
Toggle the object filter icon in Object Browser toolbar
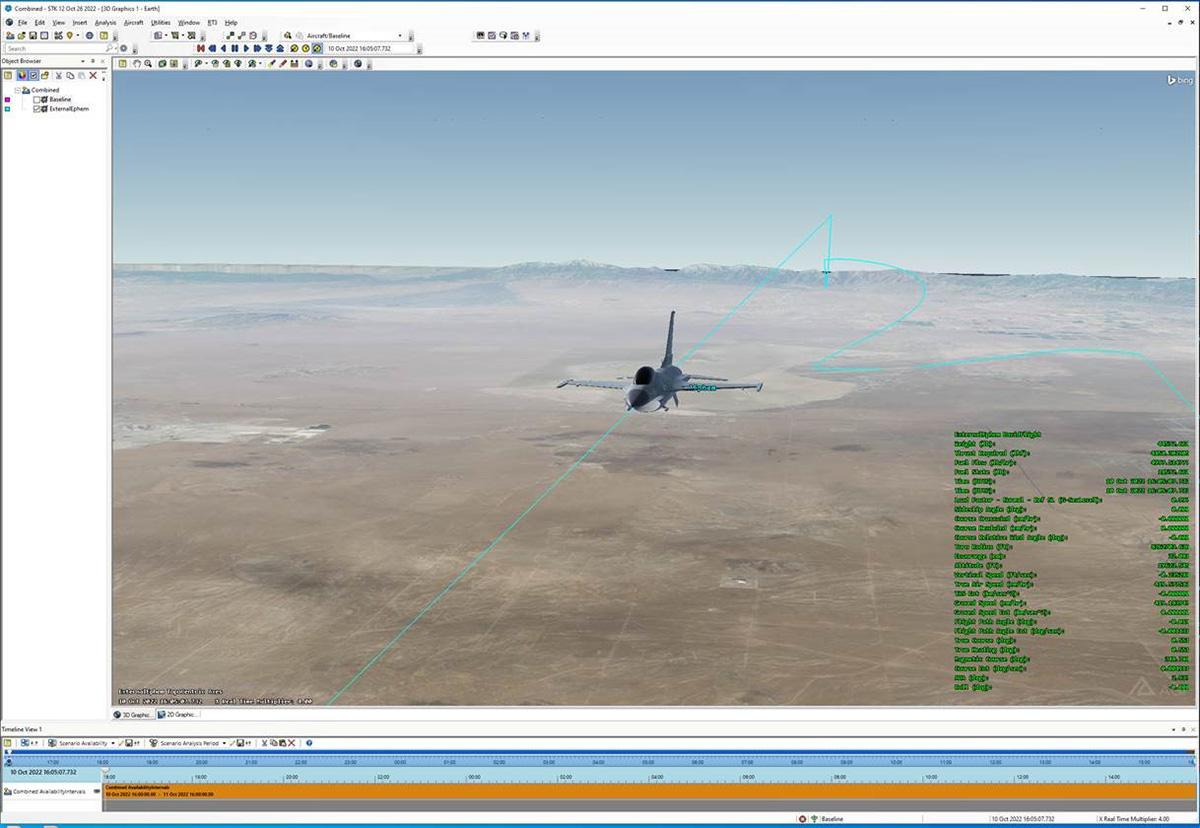pyautogui.click(x=22, y=76)
